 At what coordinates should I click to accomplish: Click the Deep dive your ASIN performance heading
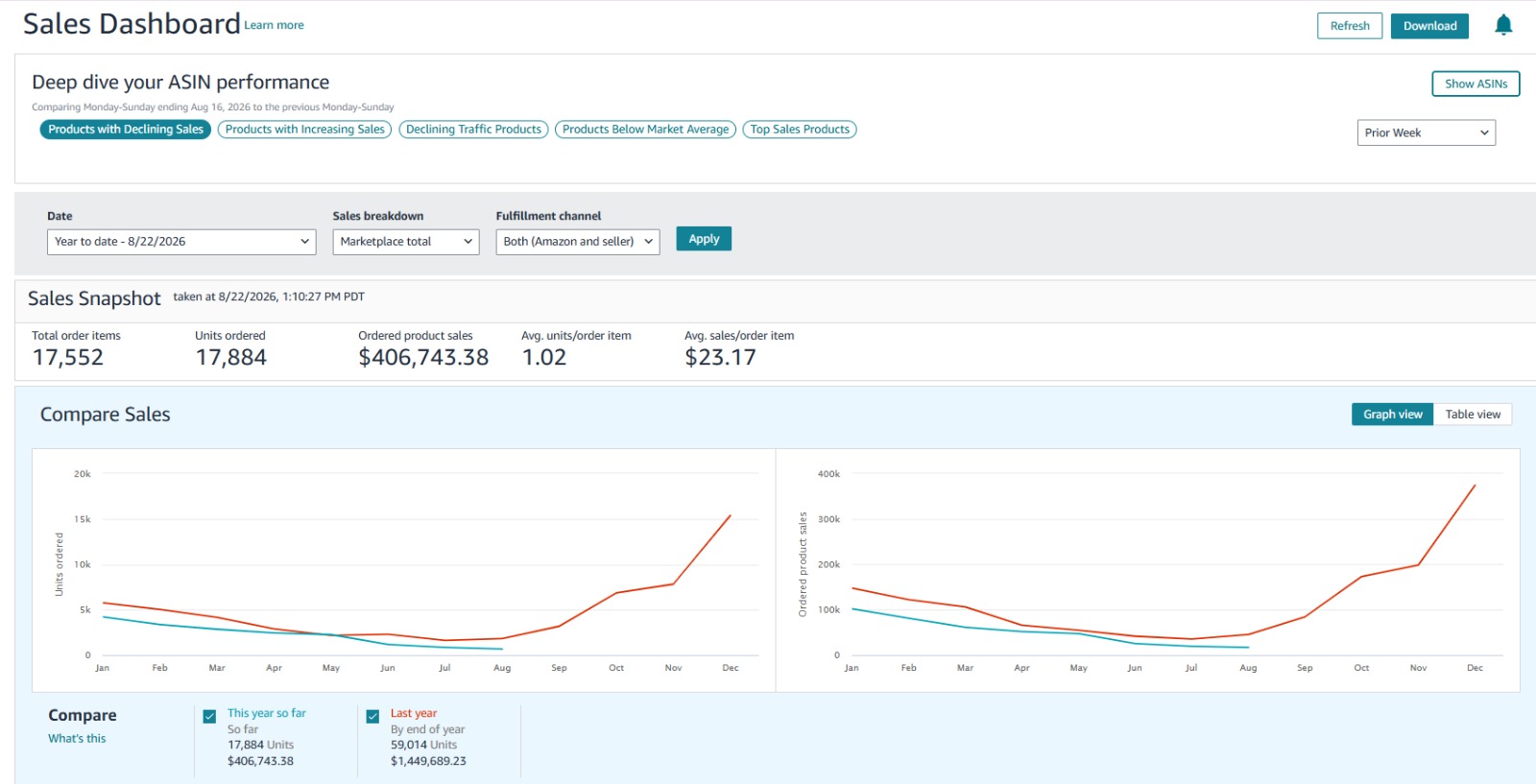click(x=180, y=83)
